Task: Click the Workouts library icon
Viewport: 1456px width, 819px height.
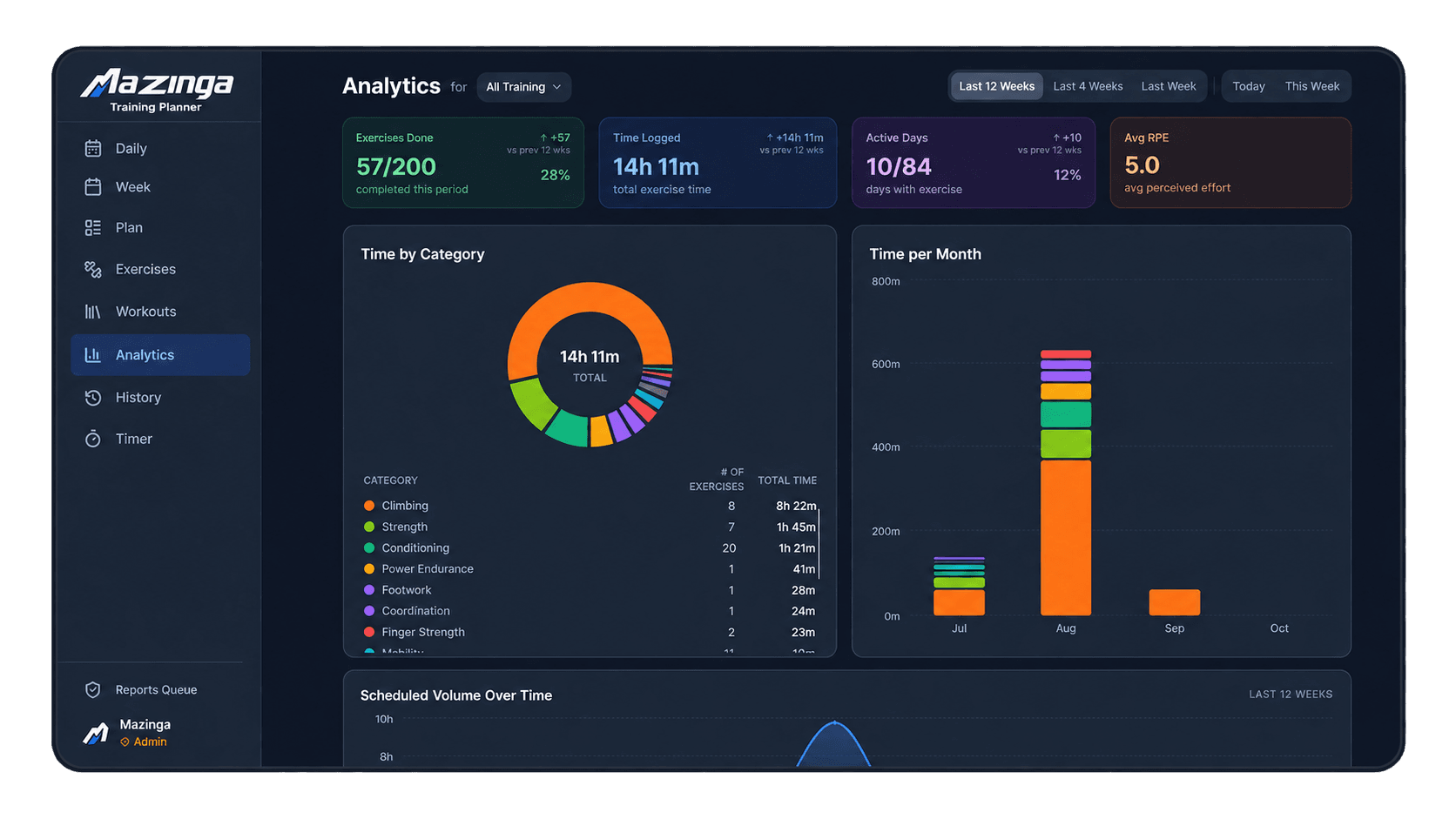Action: [x=93, y=312]
